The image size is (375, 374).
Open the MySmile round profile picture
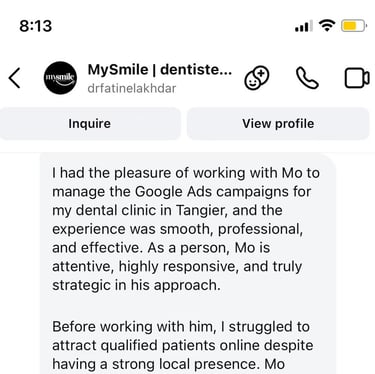[x=60, y=78]
